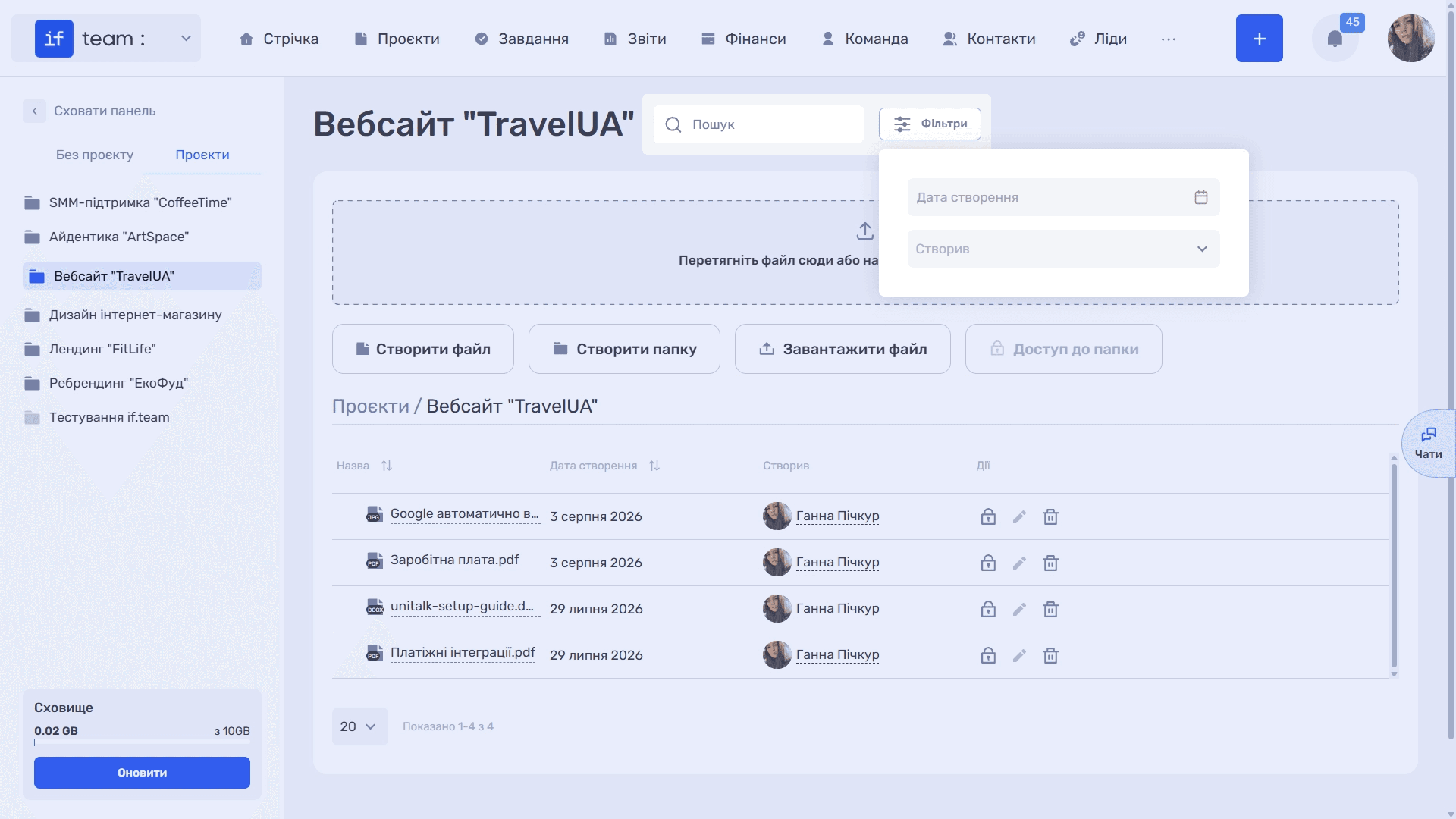Click the if.team logo icon
The height and width of the screenshot is (819, 1456).
click(x=54, y=38)
